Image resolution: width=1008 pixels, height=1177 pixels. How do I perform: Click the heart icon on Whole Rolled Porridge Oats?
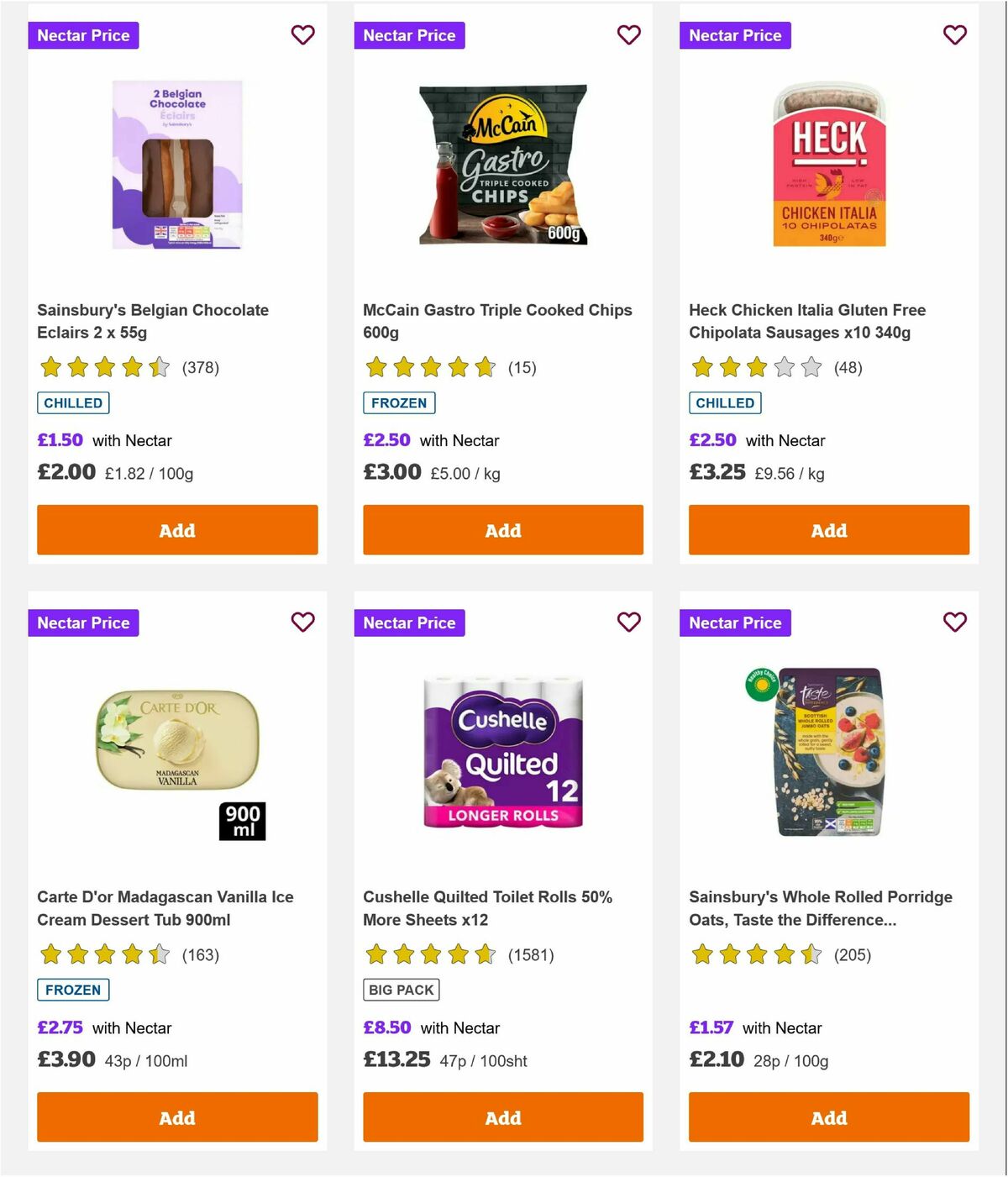(x=954, y=623)
